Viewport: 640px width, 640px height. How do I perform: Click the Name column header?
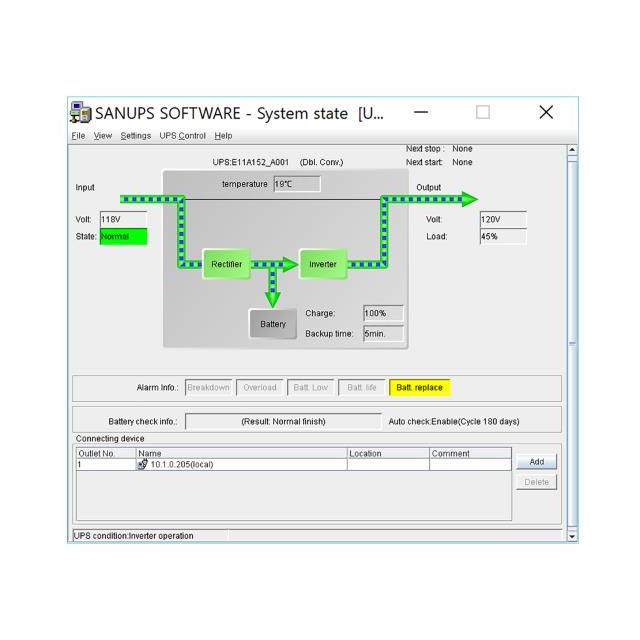pyautogui.click(x=242, y=453)
